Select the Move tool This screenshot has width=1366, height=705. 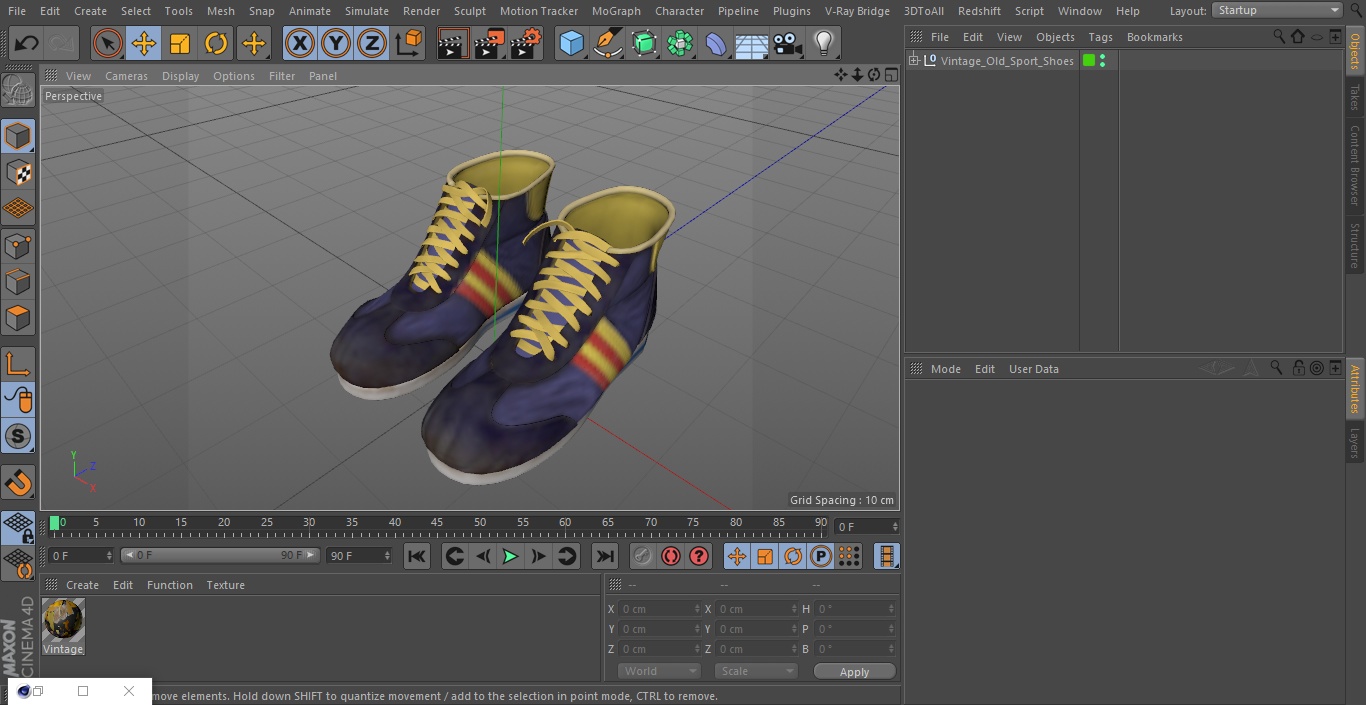[144, 43]
